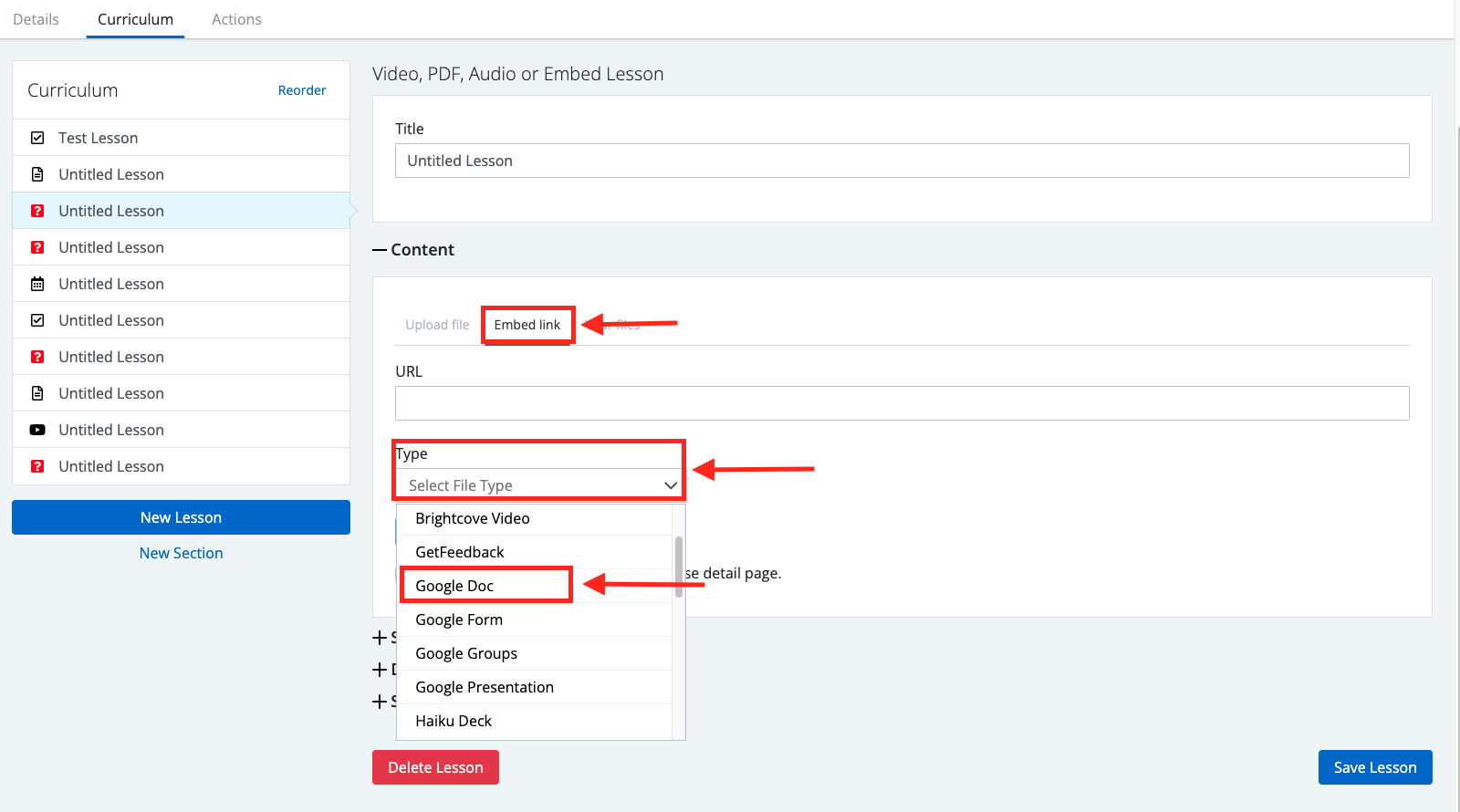Choose Google Doc from the type list
The image size is (1460, 812).
pyautogui.click(x=454, y=586)
